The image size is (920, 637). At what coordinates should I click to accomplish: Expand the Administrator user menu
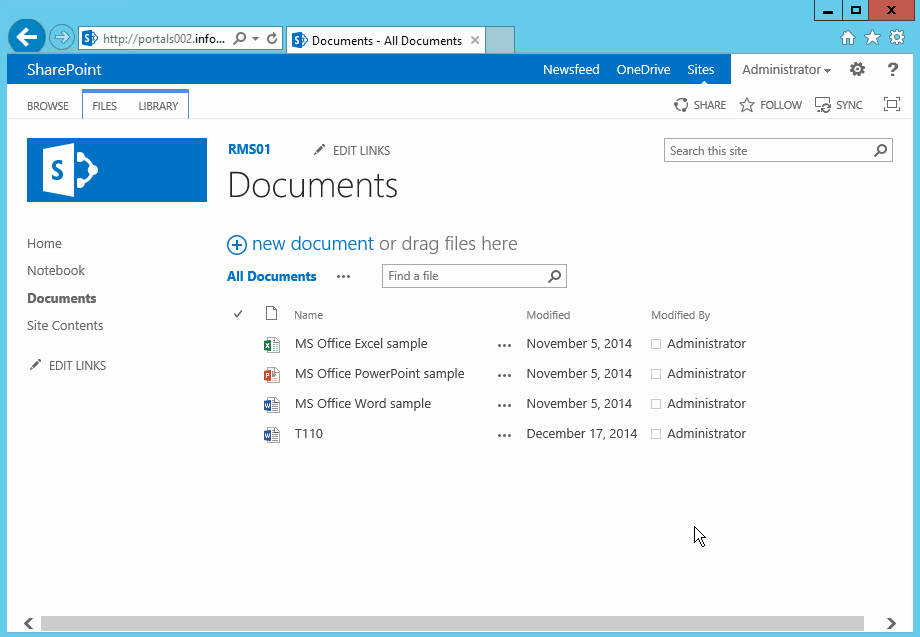786,69
